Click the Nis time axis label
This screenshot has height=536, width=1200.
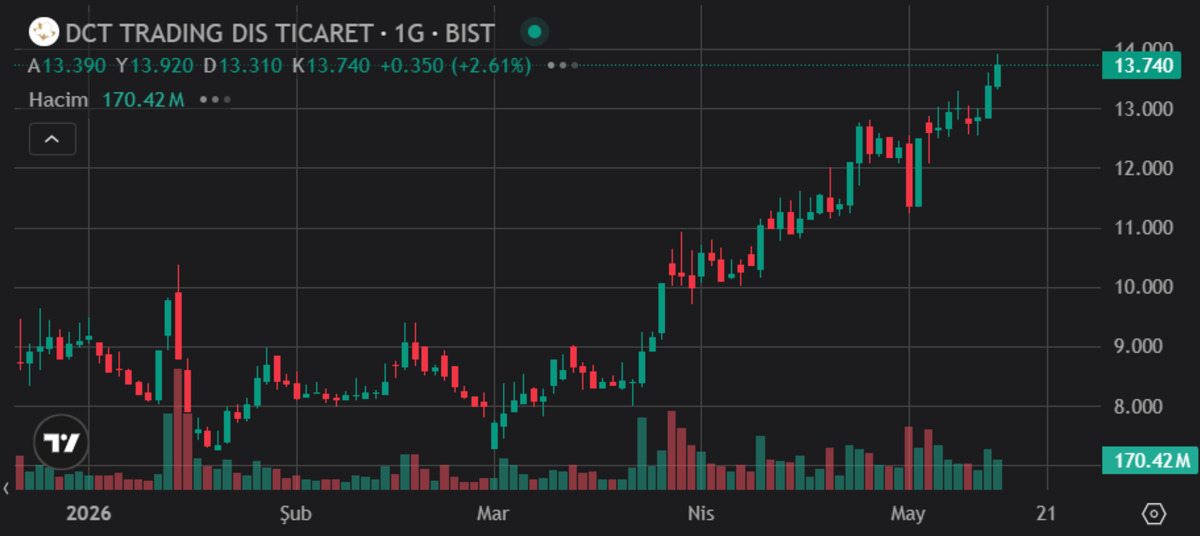click(x=701, y=514)
